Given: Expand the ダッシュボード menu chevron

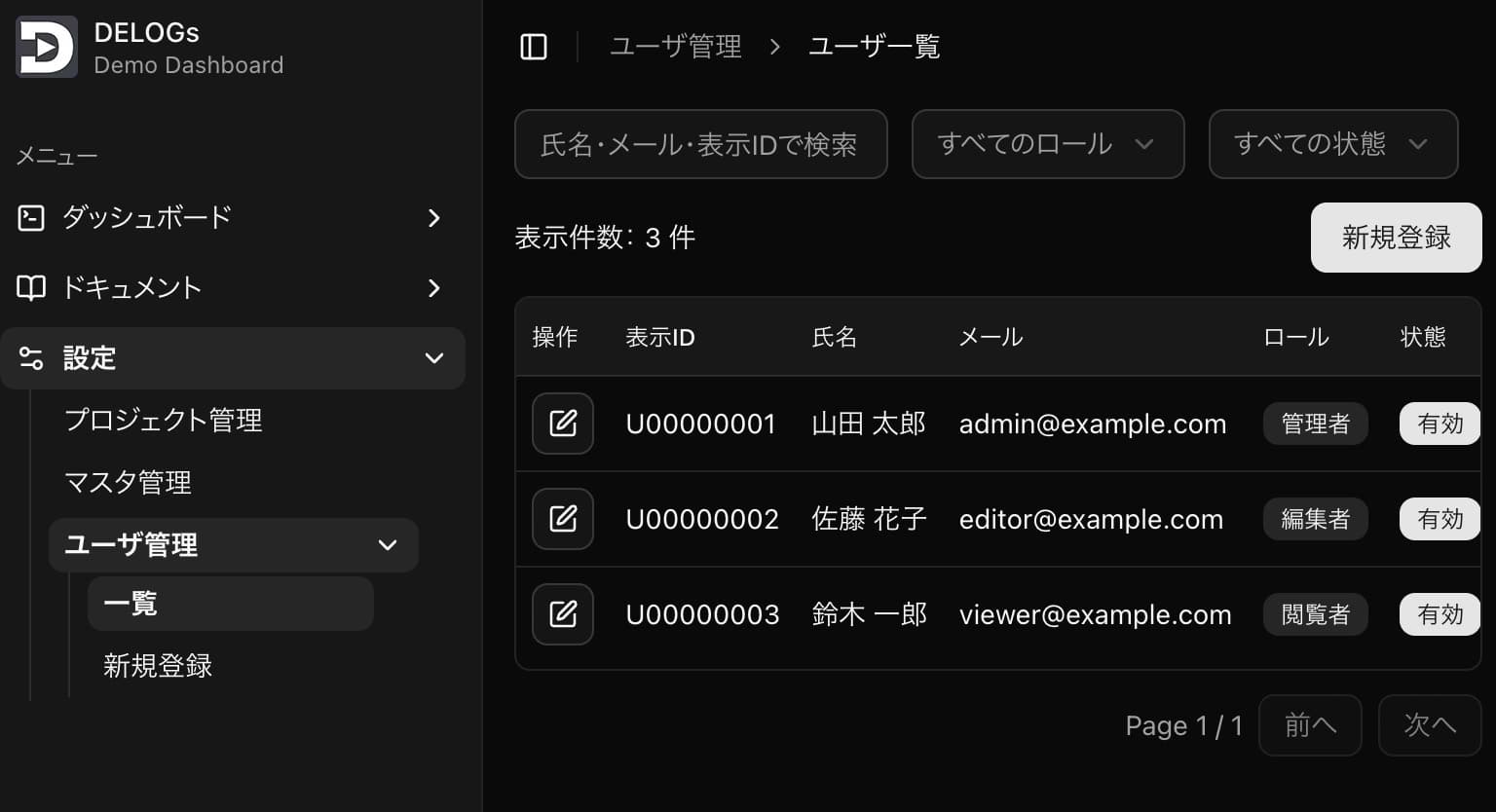Looking at the screenshot, I should [434, 218].
